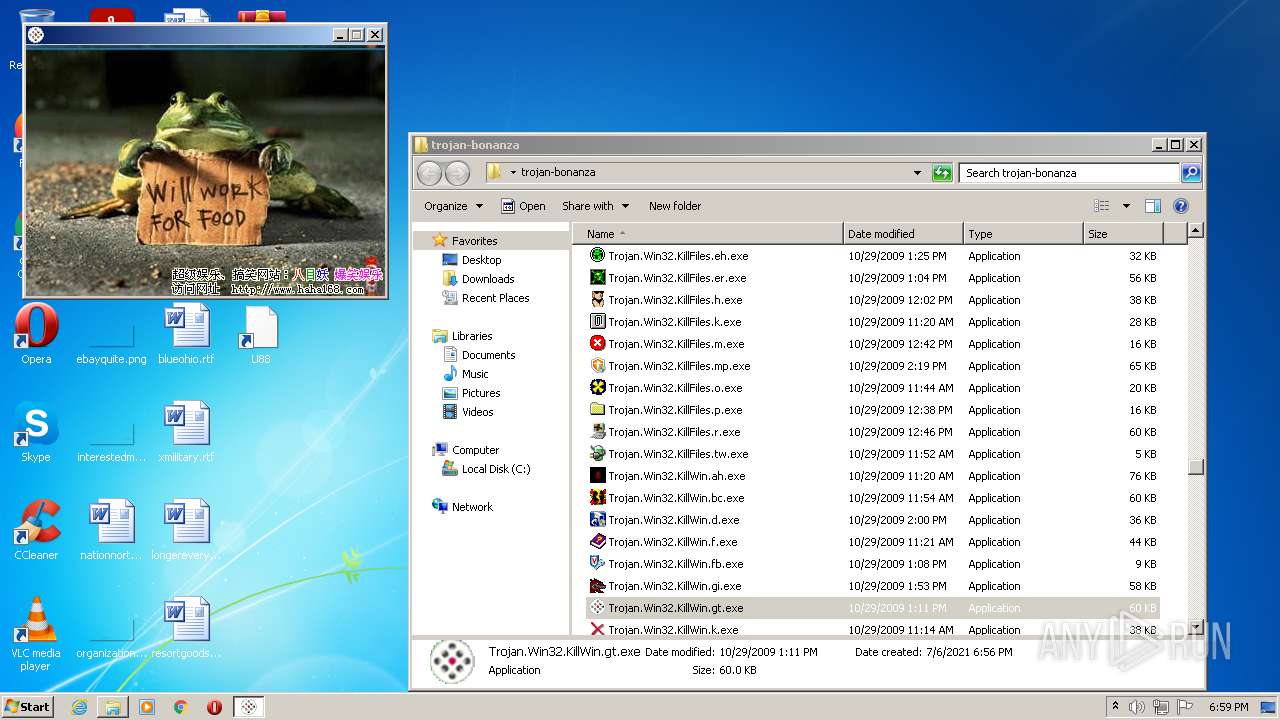1280x720 pixels.
Task: Select Trojan.Win32.KillFiles.eh.exe file icon
Action: (x=598, y=256)
